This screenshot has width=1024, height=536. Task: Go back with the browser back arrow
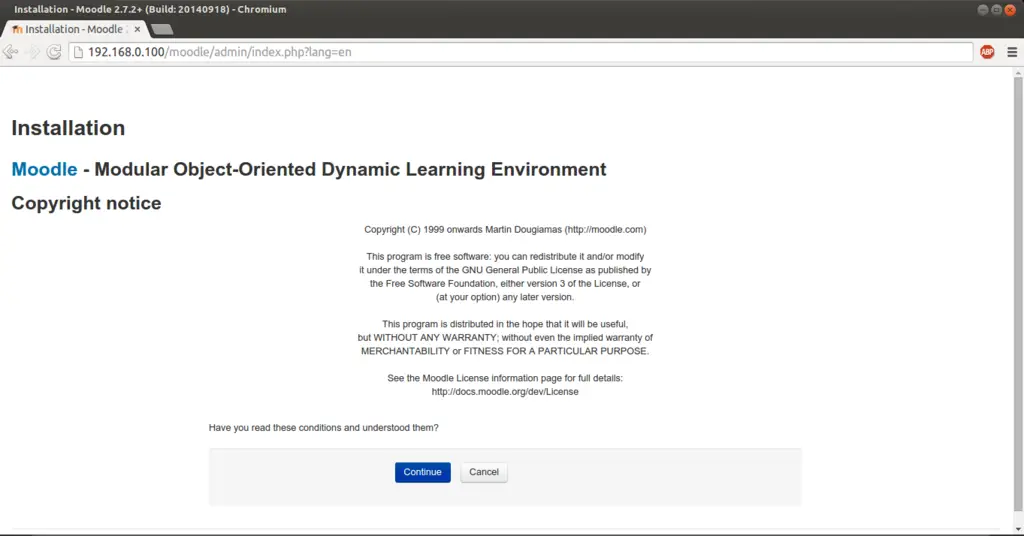click(10, 52)
